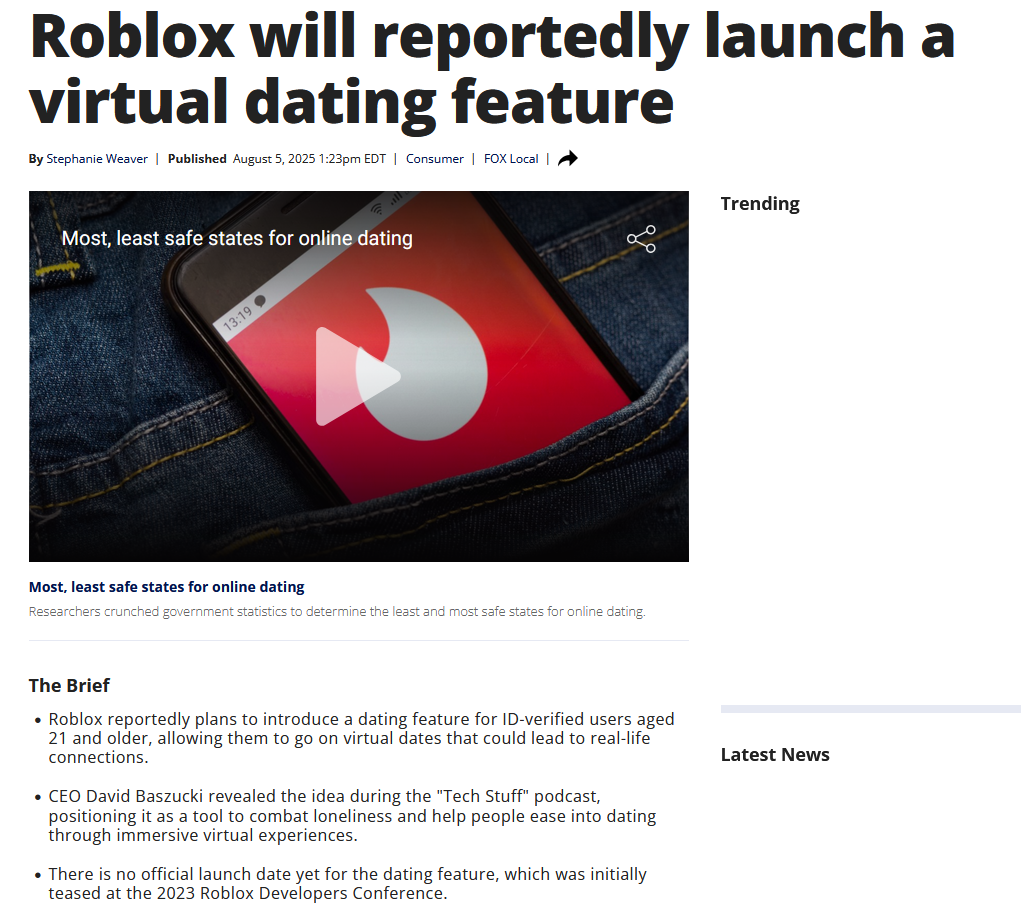
Task: Click the gray divider bar above Latest News
Action: click(x=870, y=709)
